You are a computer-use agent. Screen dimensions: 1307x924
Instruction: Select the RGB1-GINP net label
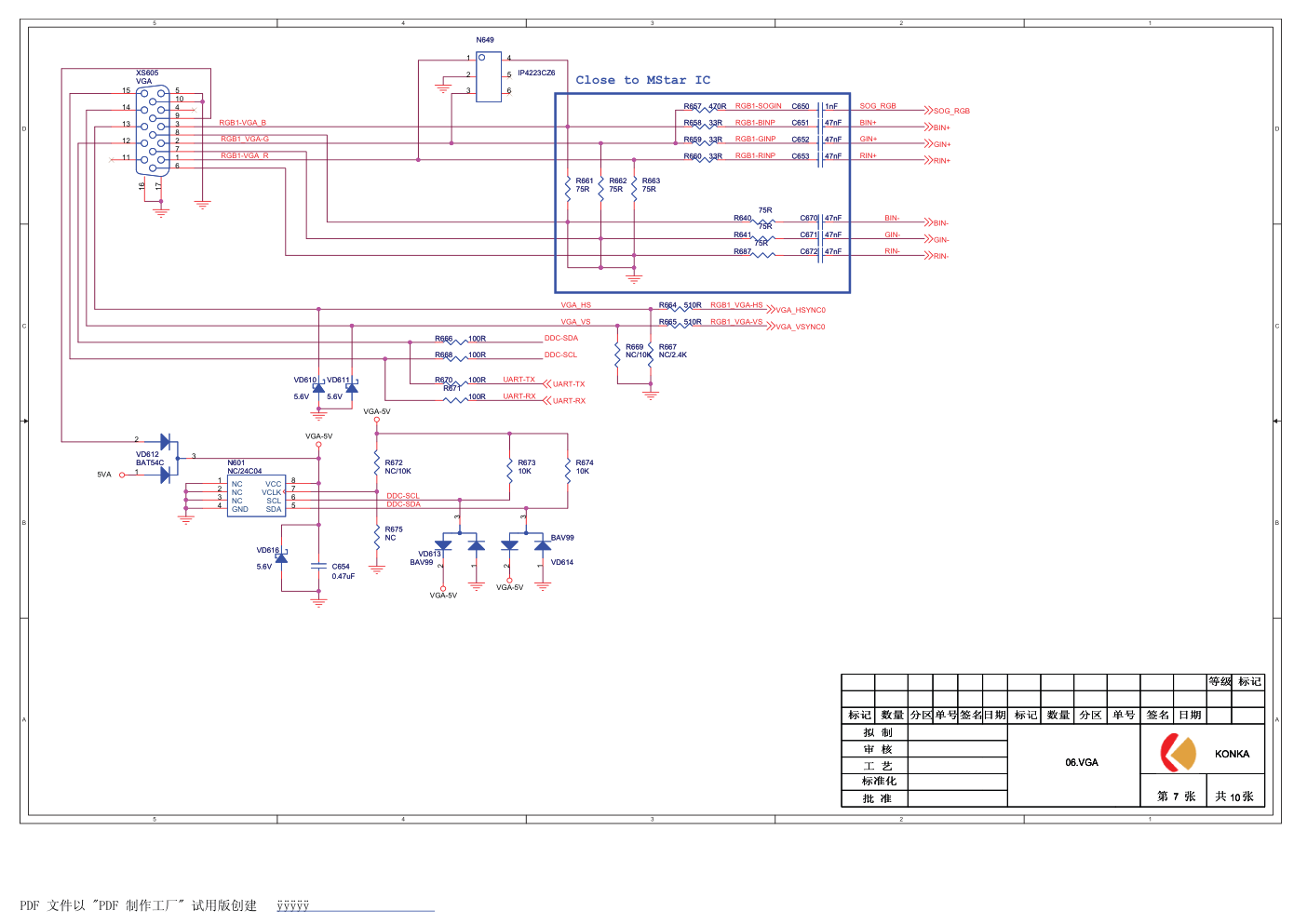coord(755,139)
